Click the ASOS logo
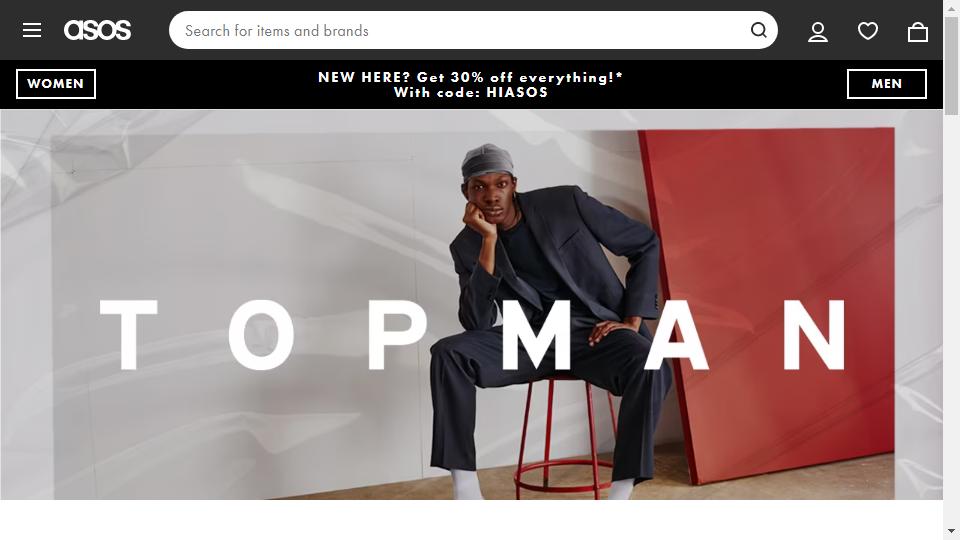Screen dimensions: 960x540 click(97, 30)
